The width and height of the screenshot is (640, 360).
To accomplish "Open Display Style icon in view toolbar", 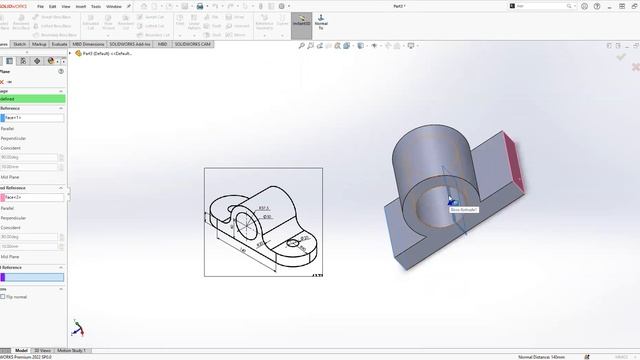I will (x=360, y=46).
